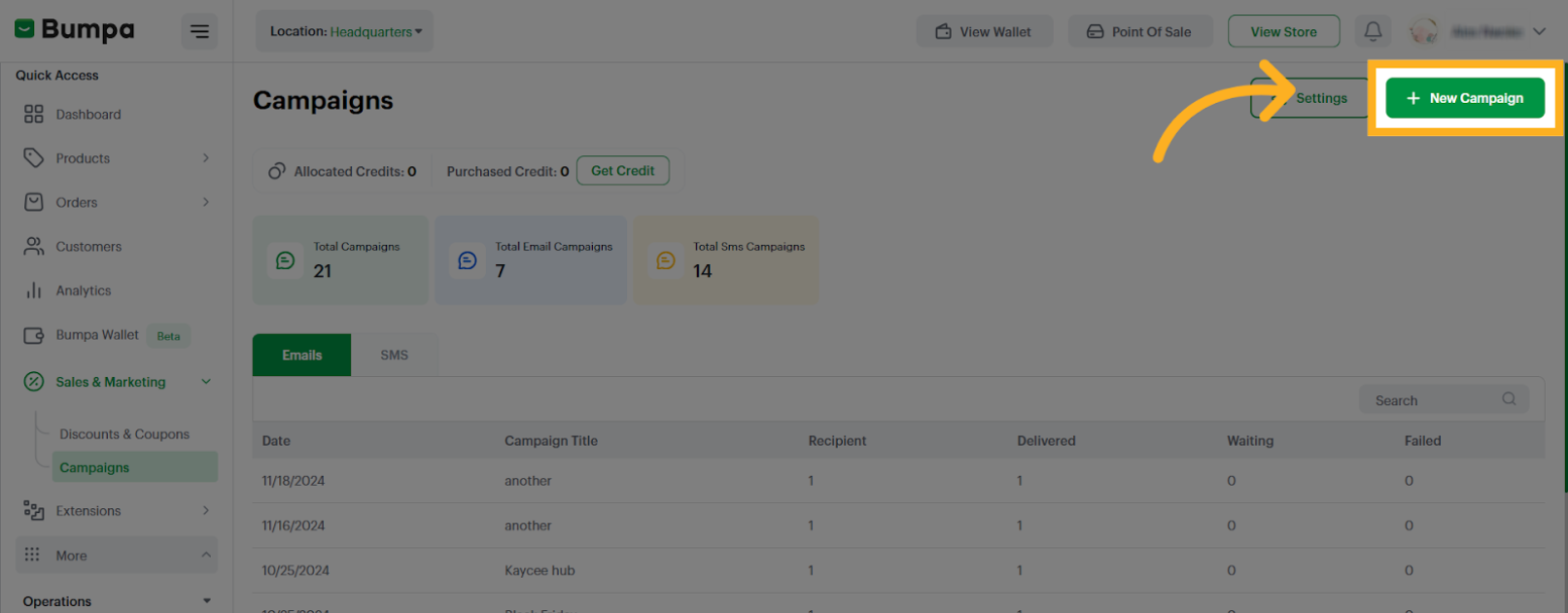Viewport: 1568px width, 613px height.
Task: Open the user account dropdown chevron
Action: 1539,31
